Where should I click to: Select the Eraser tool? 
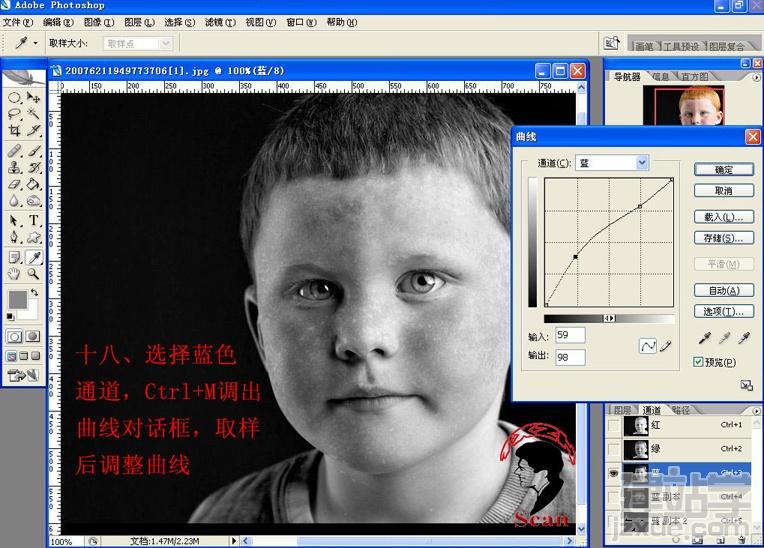(14, 184)
